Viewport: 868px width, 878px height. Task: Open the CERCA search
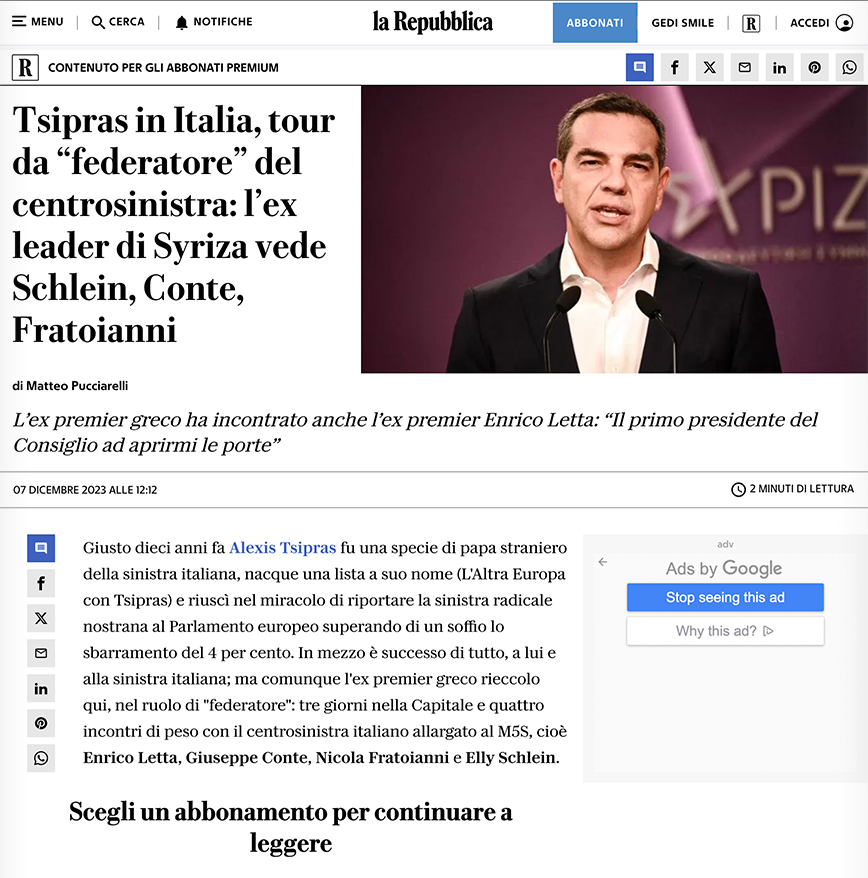tap(118, 22)
